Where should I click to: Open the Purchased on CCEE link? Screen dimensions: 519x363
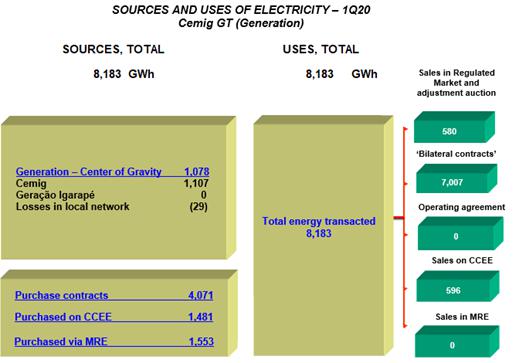pyautogui.click(x=114, y=317)
